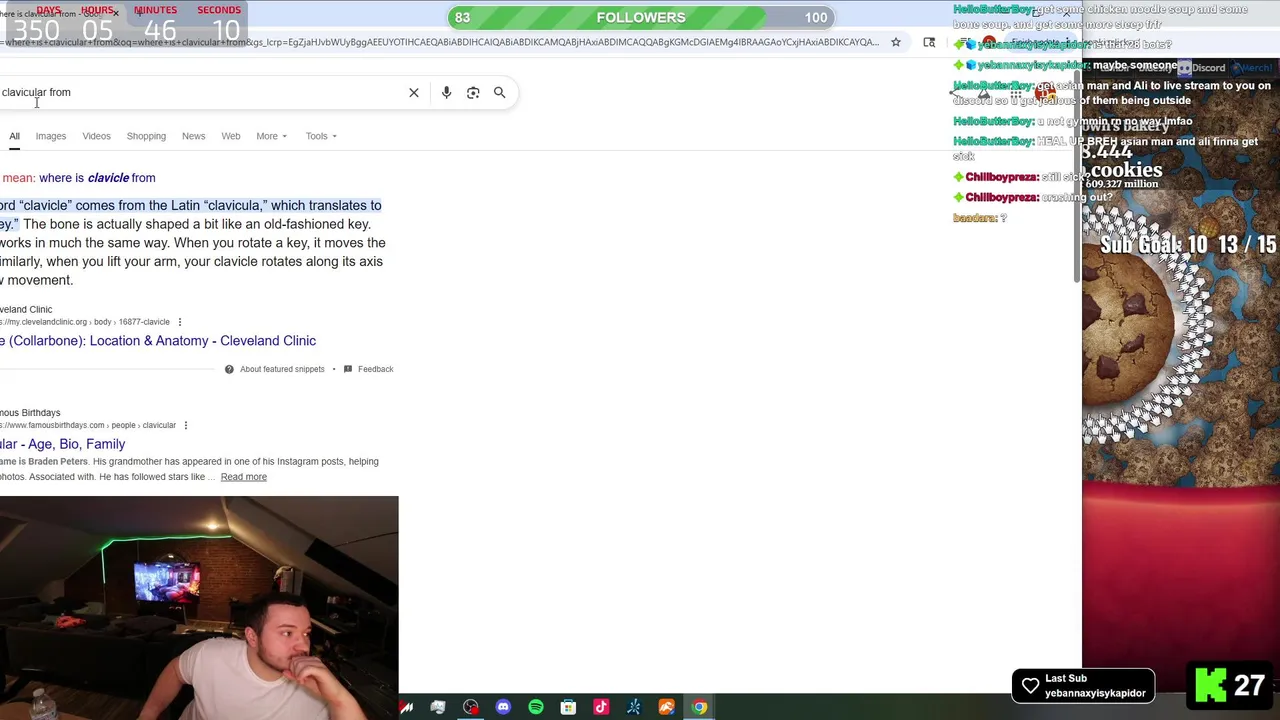
Task: Open options for Famous Birthdays result
Action: coord(186,425)
